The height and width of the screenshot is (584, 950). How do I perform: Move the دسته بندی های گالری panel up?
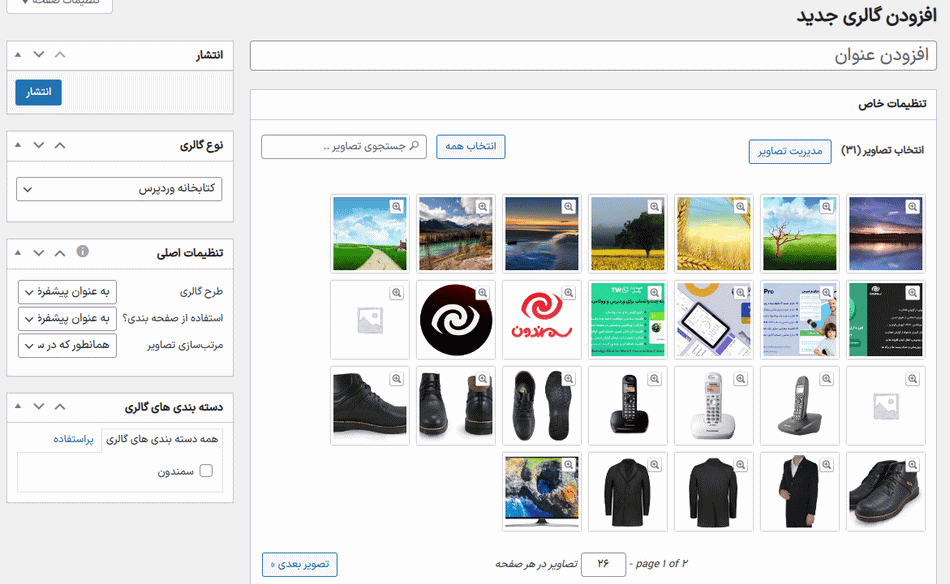click(x=59, y=406)
